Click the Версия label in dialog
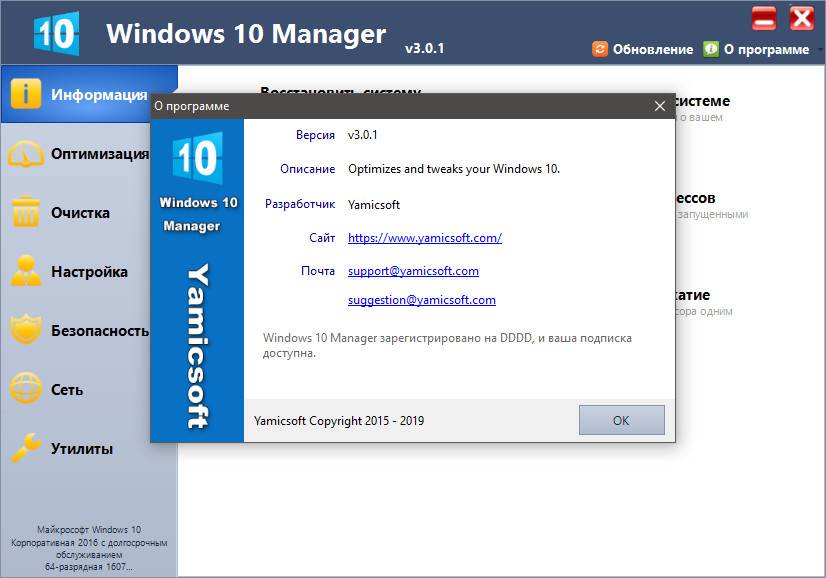This screenshot has width=826, height=578. [x=315, y=135]
